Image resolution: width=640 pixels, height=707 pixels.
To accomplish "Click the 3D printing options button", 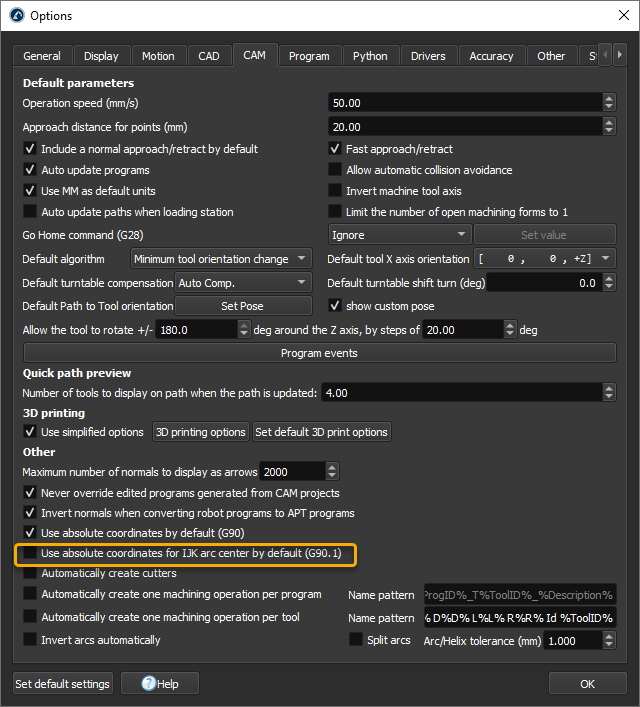I will click(x=200, y=432).
